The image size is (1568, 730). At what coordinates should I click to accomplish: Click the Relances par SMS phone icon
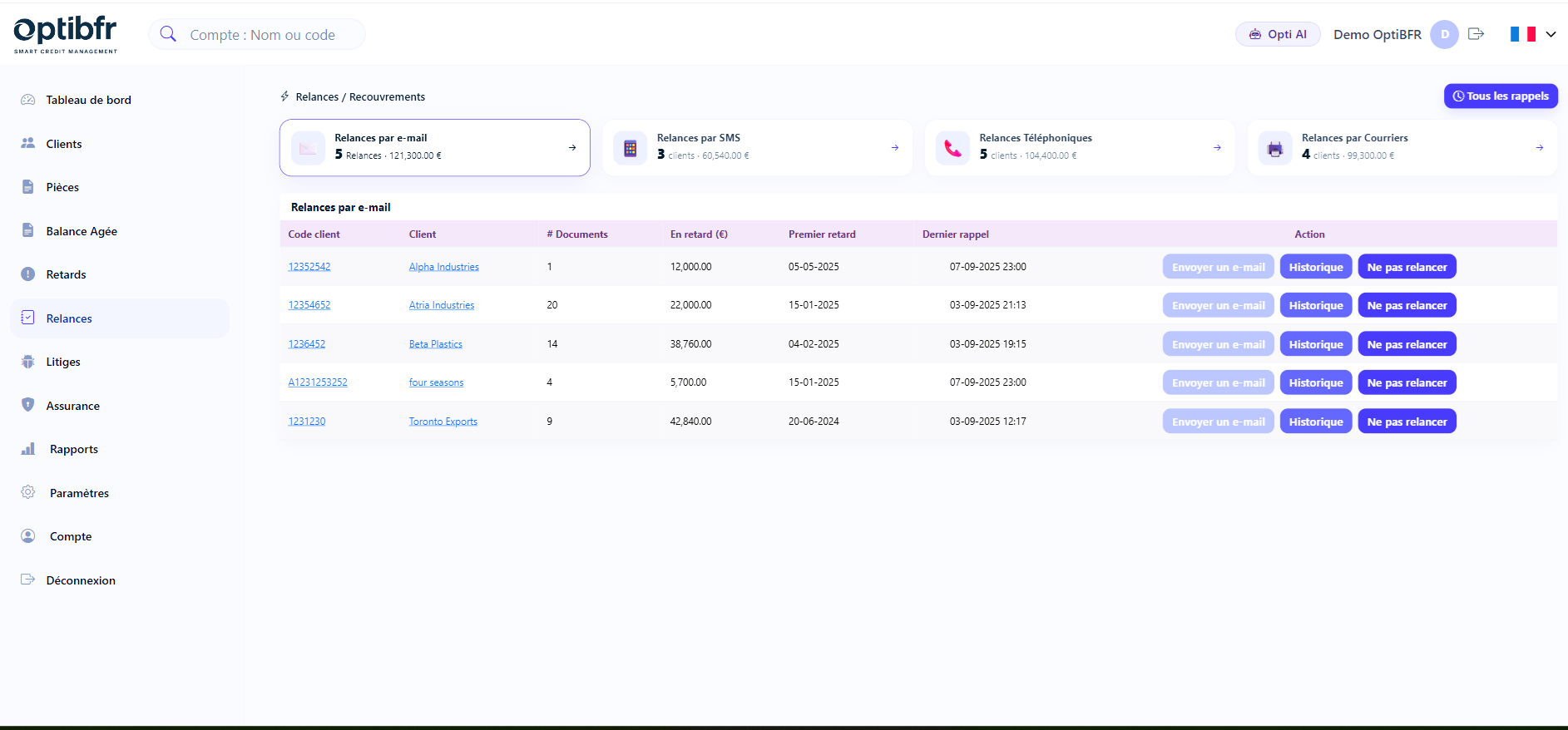pyautogui.click(x=630, y=149)
